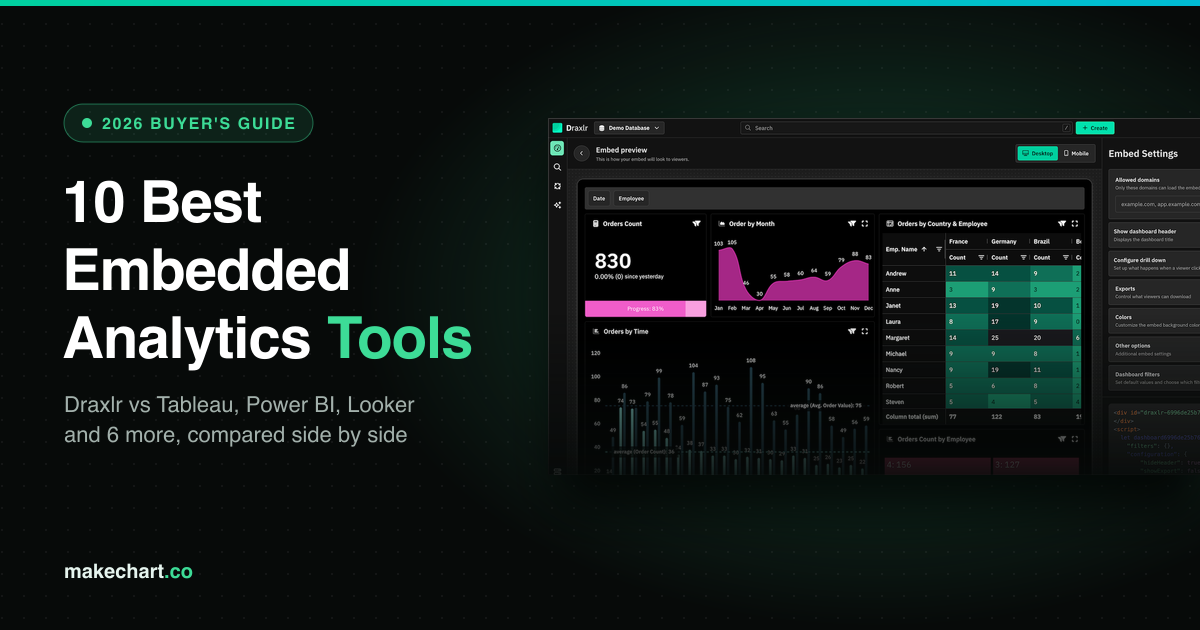The width and height of the screenshot is (1200, 630).
Task: Click the Progress 83% bar
Action: [645, 308]
